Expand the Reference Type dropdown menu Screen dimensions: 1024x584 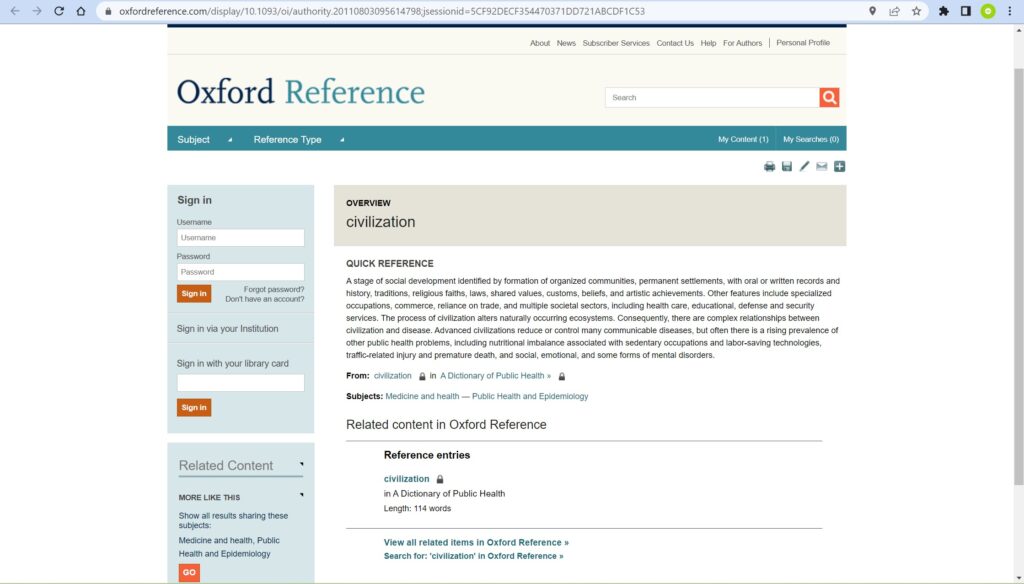point(298,139)
